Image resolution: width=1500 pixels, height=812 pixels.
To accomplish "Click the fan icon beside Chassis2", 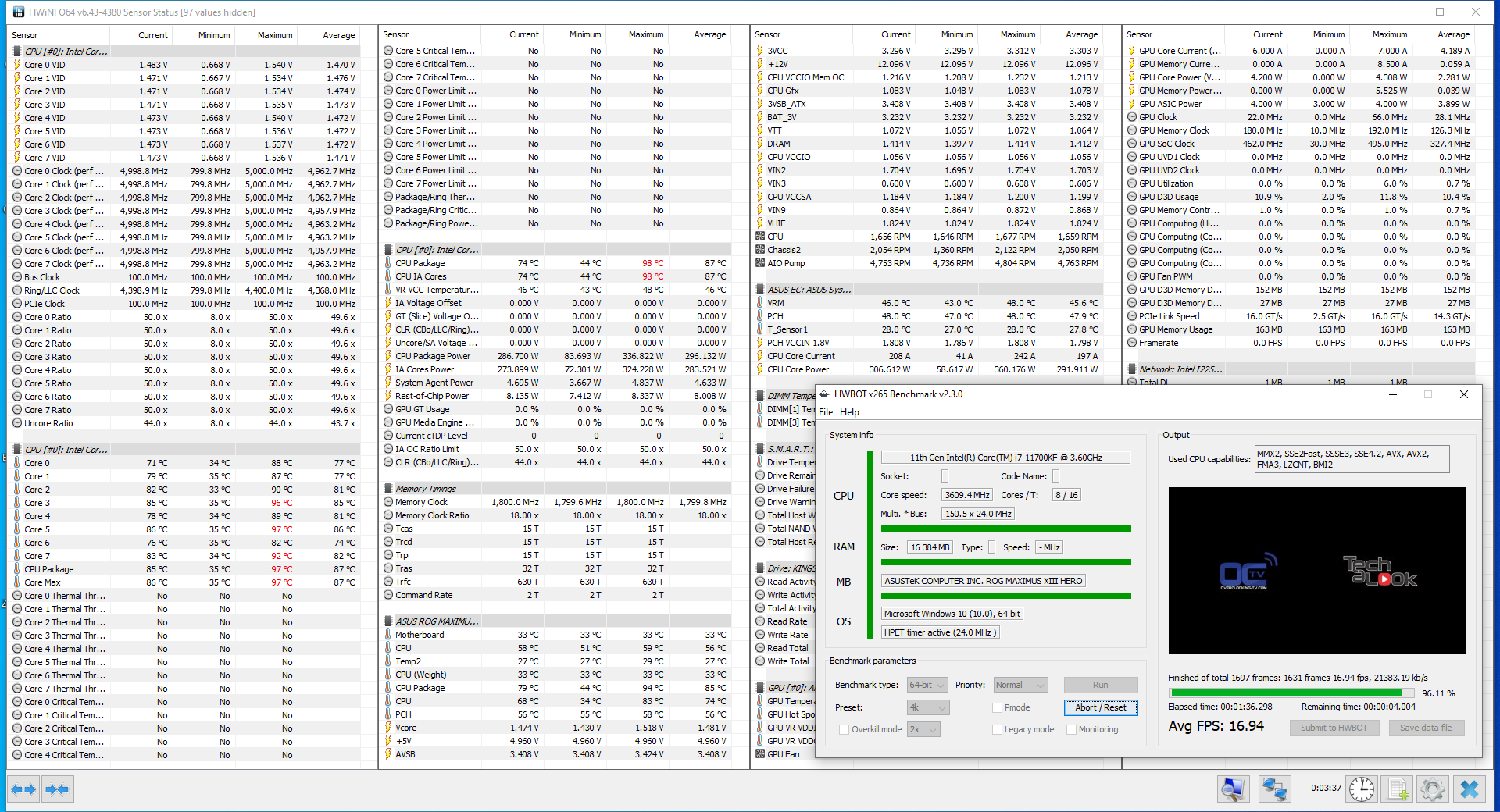I will [x=760, y=250].
